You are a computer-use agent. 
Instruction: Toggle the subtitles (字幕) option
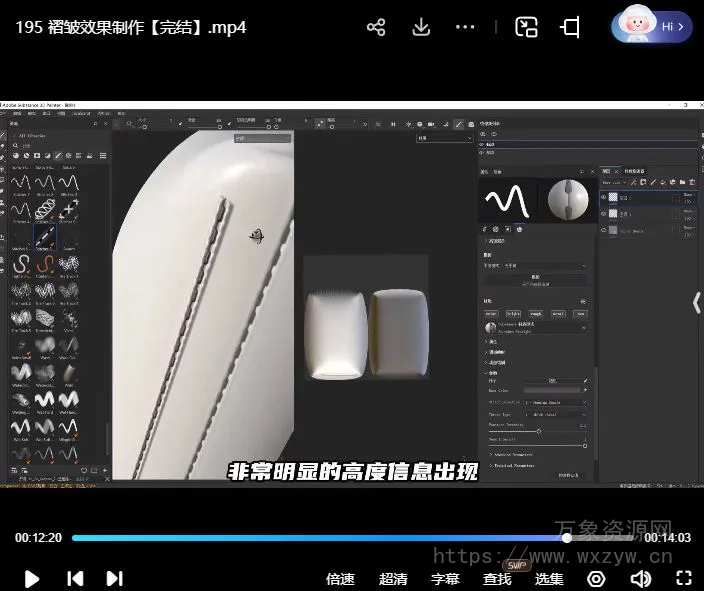tap(445, 578)
